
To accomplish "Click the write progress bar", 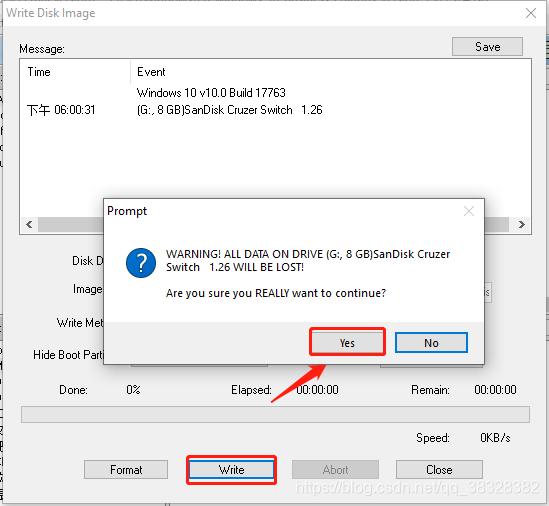I will pos(275,415).
